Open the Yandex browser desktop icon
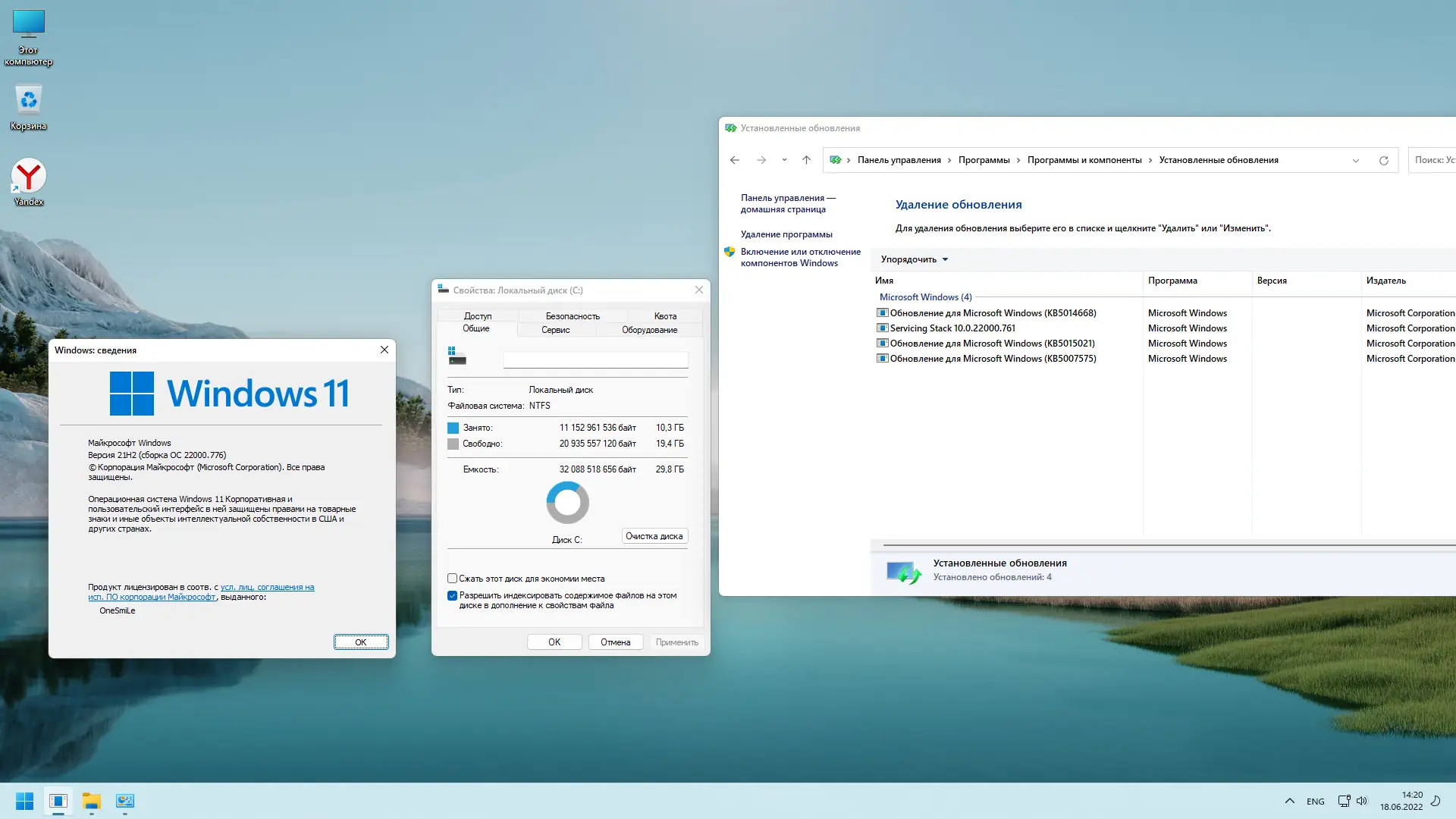The image size is (1456, 819). point(29,177)
